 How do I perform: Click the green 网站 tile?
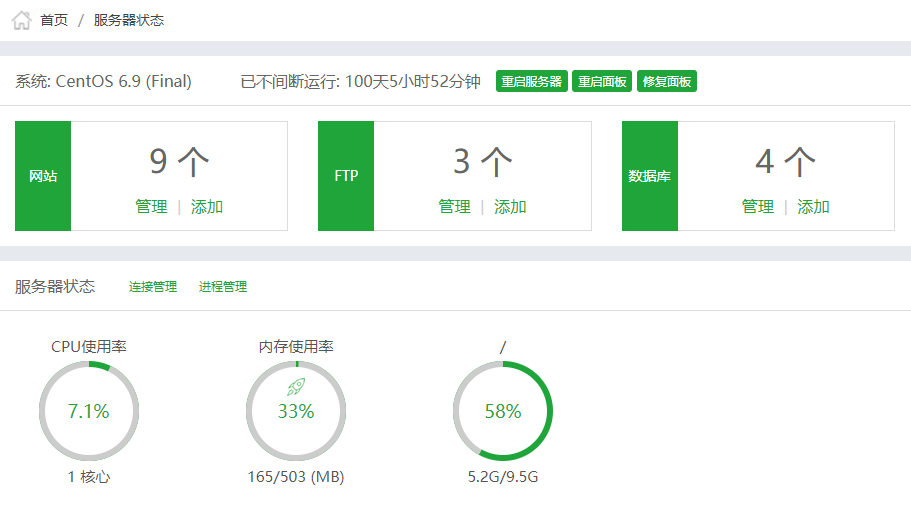[43, 176]
